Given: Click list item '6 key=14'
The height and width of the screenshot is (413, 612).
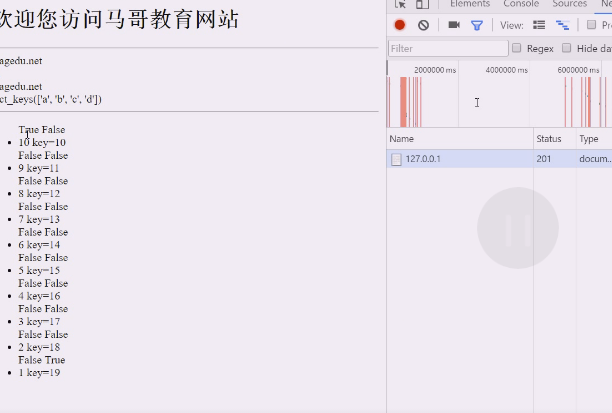Looking at the screenshot, I should 39,245.
